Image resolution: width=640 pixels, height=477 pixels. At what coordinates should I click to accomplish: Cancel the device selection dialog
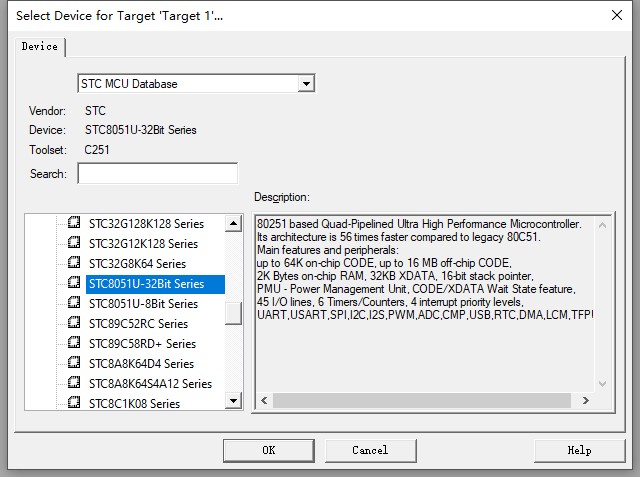click(x=370, y=450)
